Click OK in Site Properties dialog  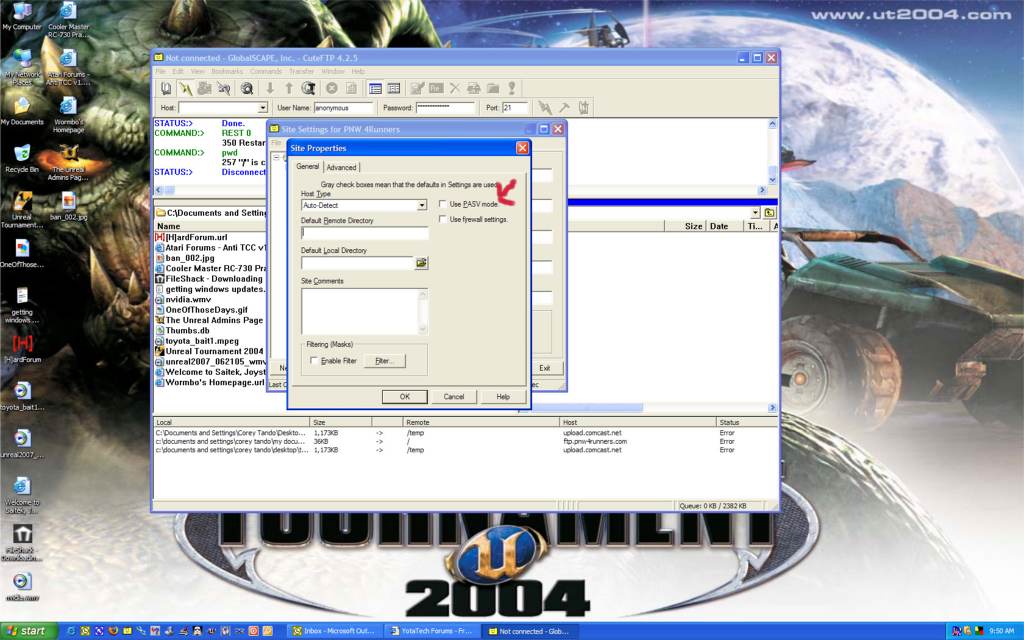pyautogui.click(x=405, y=396)
